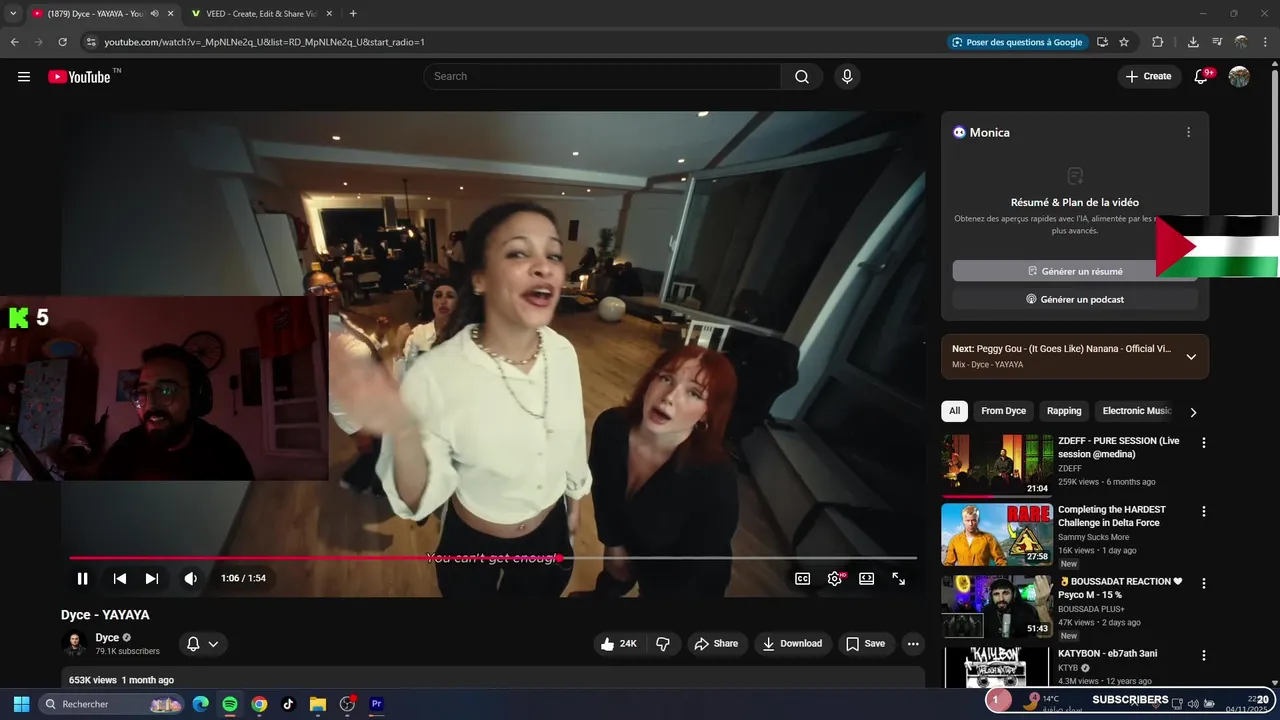Like the video with 24K likes

click(x=618, y=644)
